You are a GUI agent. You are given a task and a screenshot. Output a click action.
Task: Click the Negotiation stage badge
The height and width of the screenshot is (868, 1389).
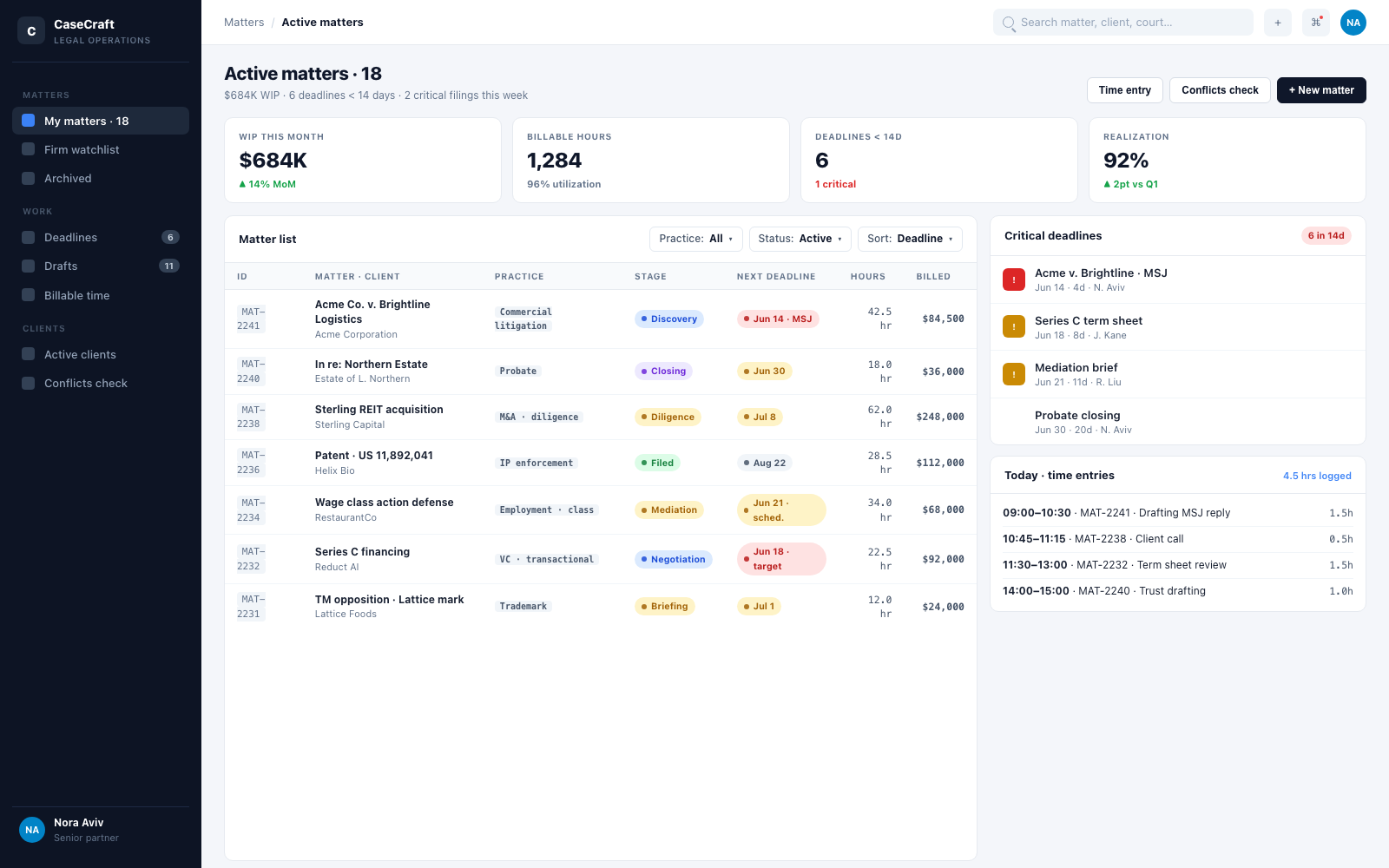tap(674, 559)
